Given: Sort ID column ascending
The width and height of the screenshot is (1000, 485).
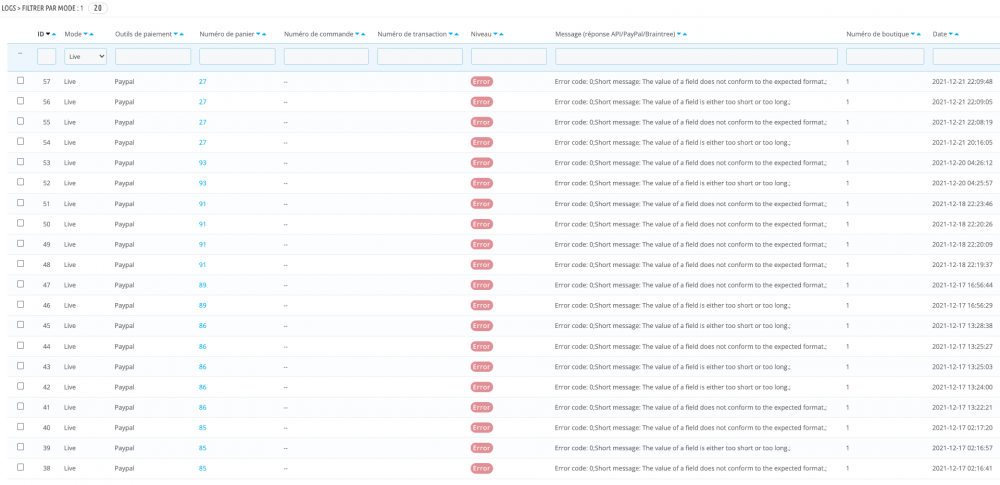Looking at the screenshot, I should coord(54,34).
